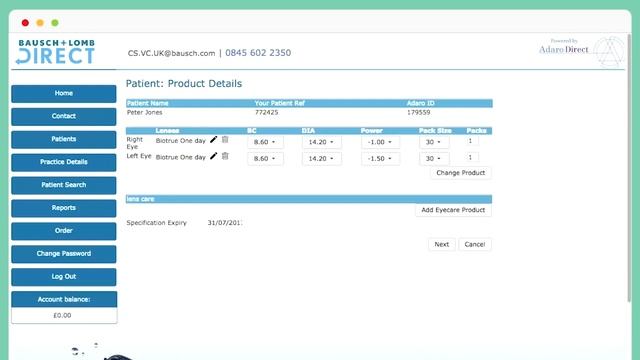640x360 pixels.
Task: Click the yellow minimize window dot
Action: (40, 23)
